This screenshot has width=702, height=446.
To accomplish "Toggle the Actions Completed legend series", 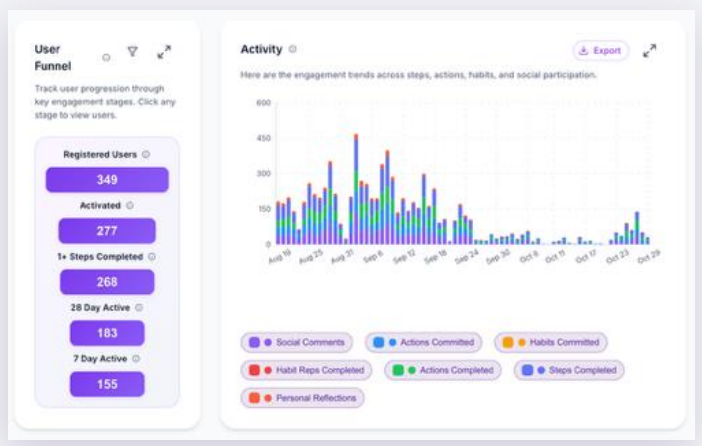I will pyautogui.click(x=442, y=370).
